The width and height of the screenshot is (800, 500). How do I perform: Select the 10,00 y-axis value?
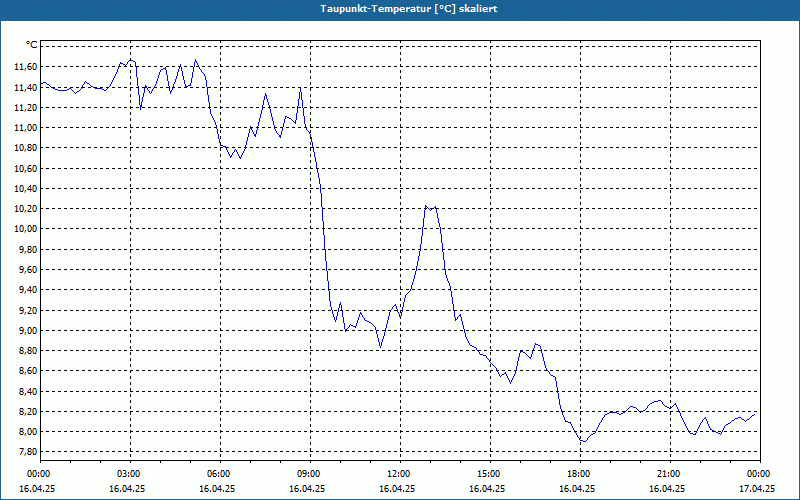27,229
